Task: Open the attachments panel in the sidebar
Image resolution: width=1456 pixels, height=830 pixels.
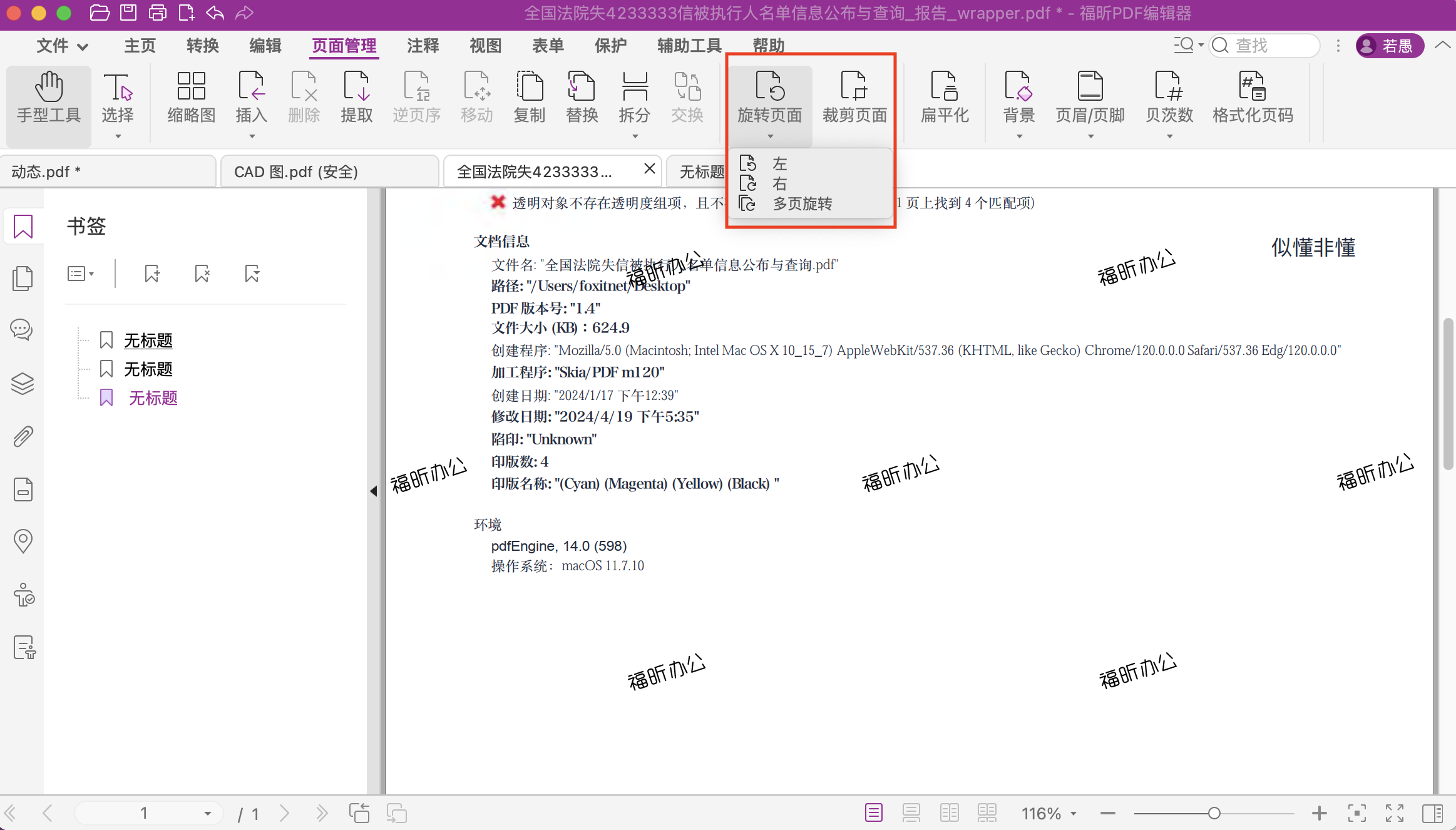Action: tap(23, 436)
